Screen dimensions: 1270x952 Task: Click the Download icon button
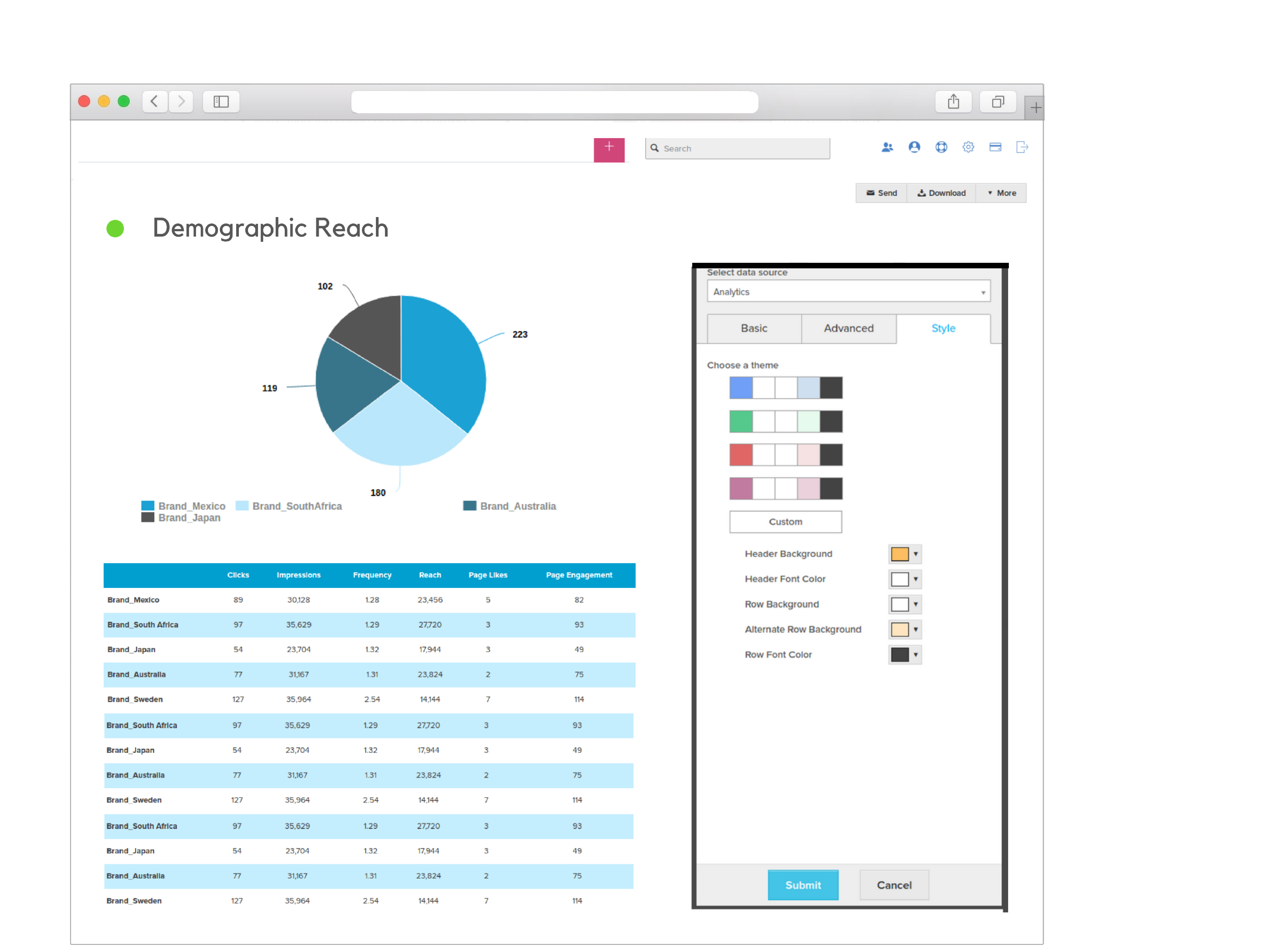click(940, 192)
